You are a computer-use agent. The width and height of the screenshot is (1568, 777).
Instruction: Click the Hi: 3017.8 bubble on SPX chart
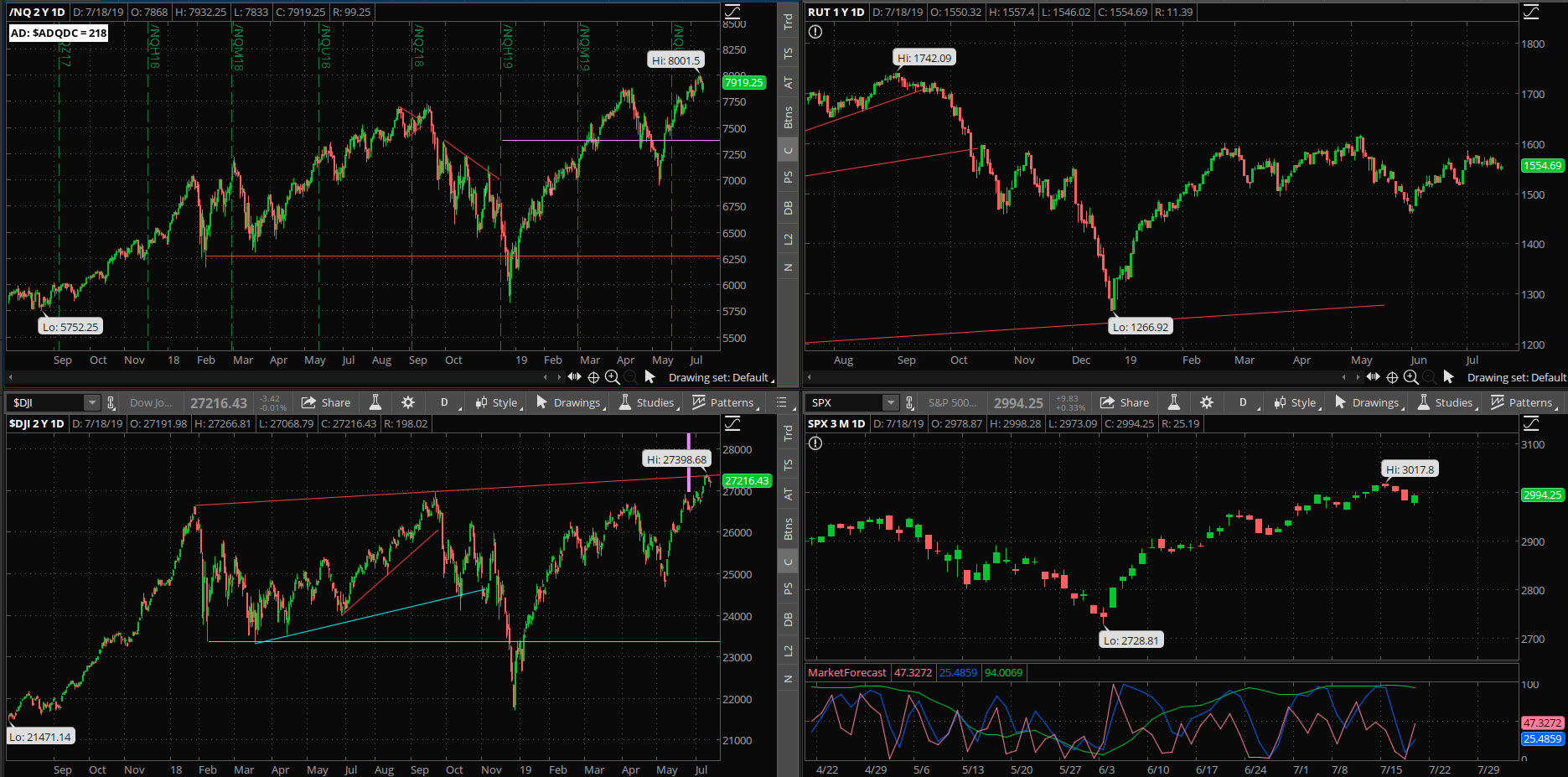click(1410, 469)
